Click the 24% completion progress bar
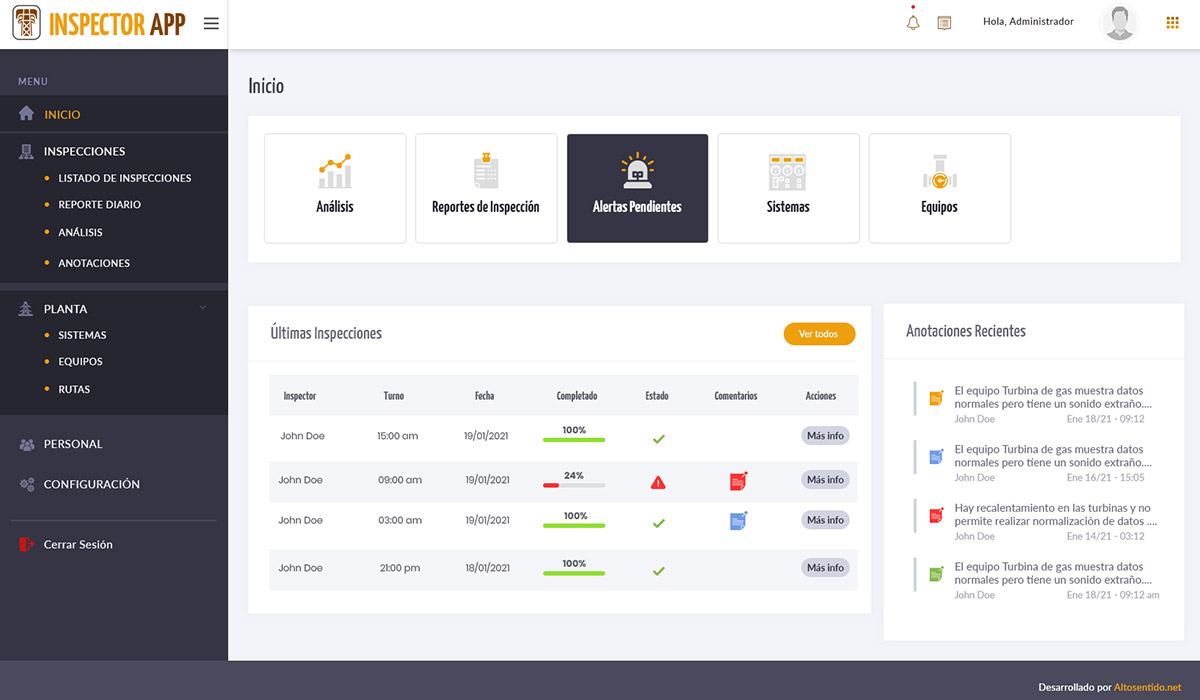The width and height of the screenshot is (1200, 700). 574,485
